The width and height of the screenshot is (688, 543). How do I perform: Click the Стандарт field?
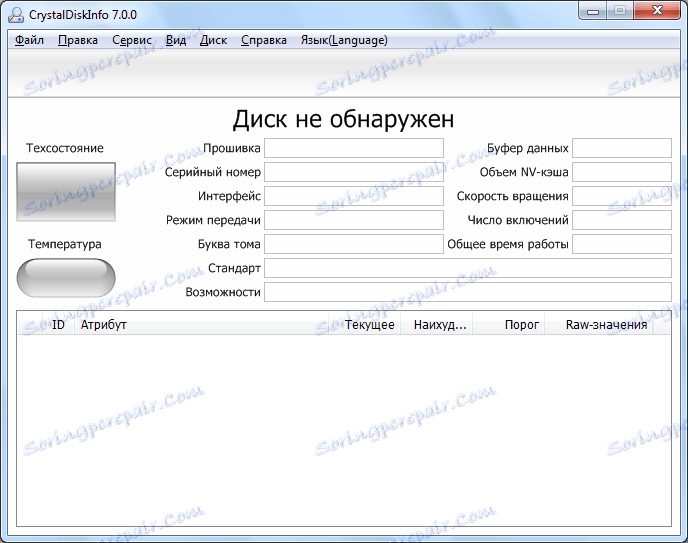pyautogui.click(x=468, y=268)
